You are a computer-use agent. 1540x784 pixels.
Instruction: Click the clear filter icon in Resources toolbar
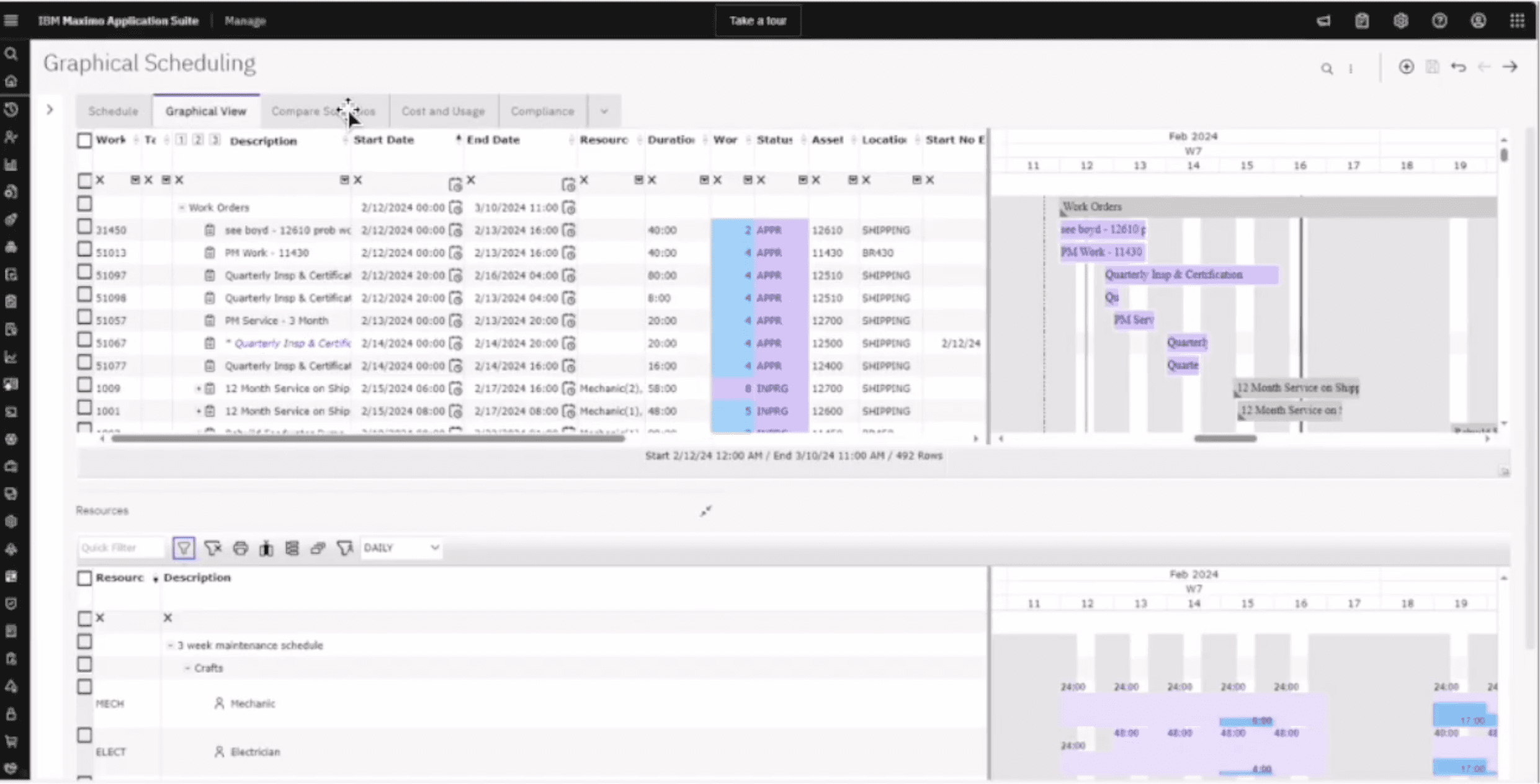point(212,548)
